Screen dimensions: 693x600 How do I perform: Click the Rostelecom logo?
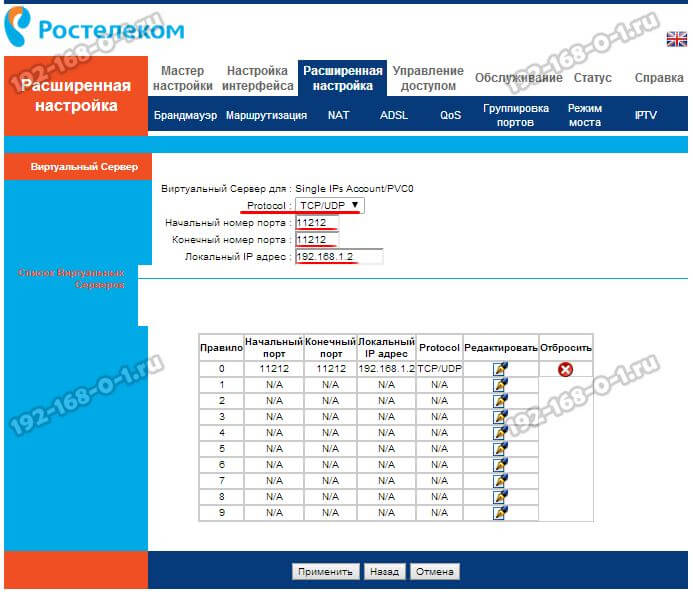click(x=94, y=27)
